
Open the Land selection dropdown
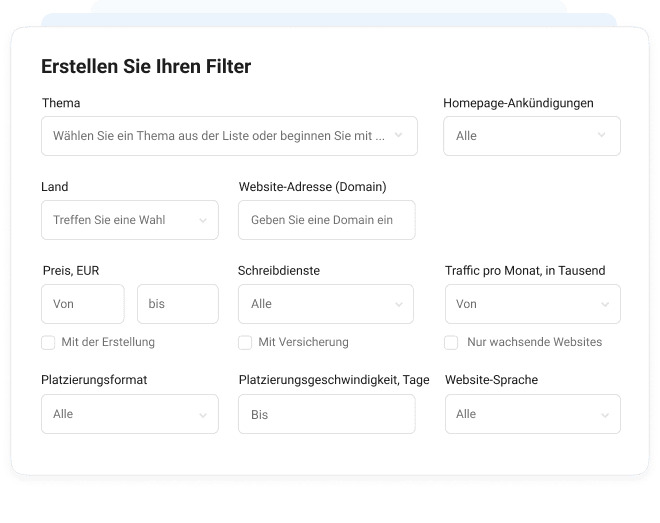[130, 220]
